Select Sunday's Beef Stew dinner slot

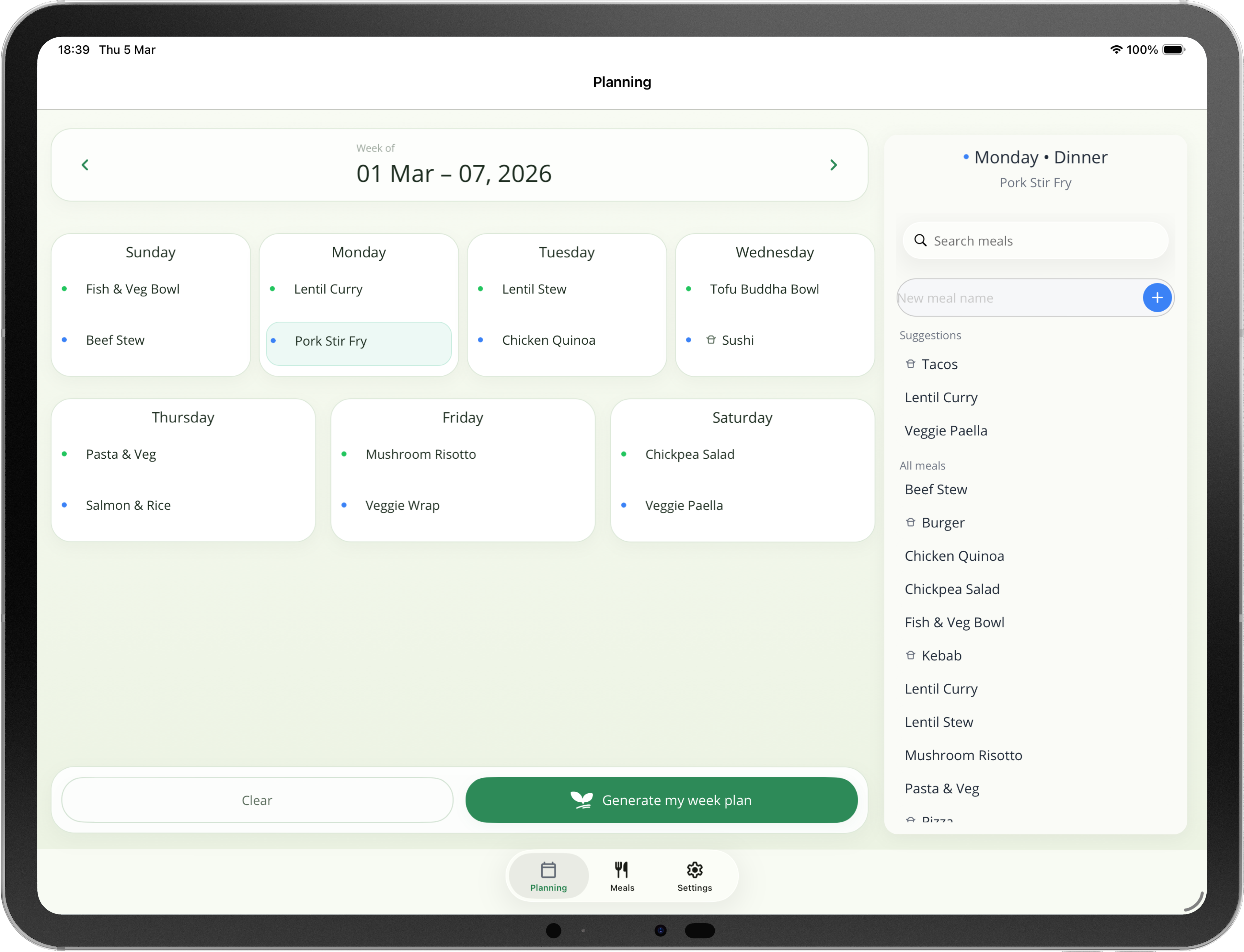point(115,340)
